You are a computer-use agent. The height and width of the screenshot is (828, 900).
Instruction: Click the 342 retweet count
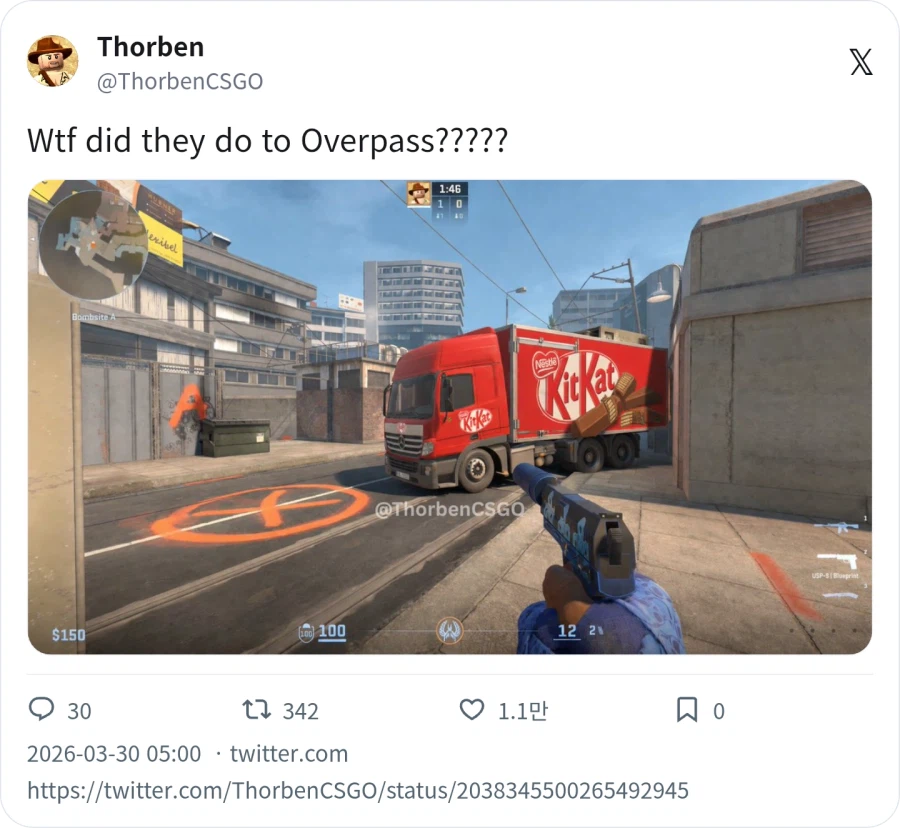(x=300, y=711)
